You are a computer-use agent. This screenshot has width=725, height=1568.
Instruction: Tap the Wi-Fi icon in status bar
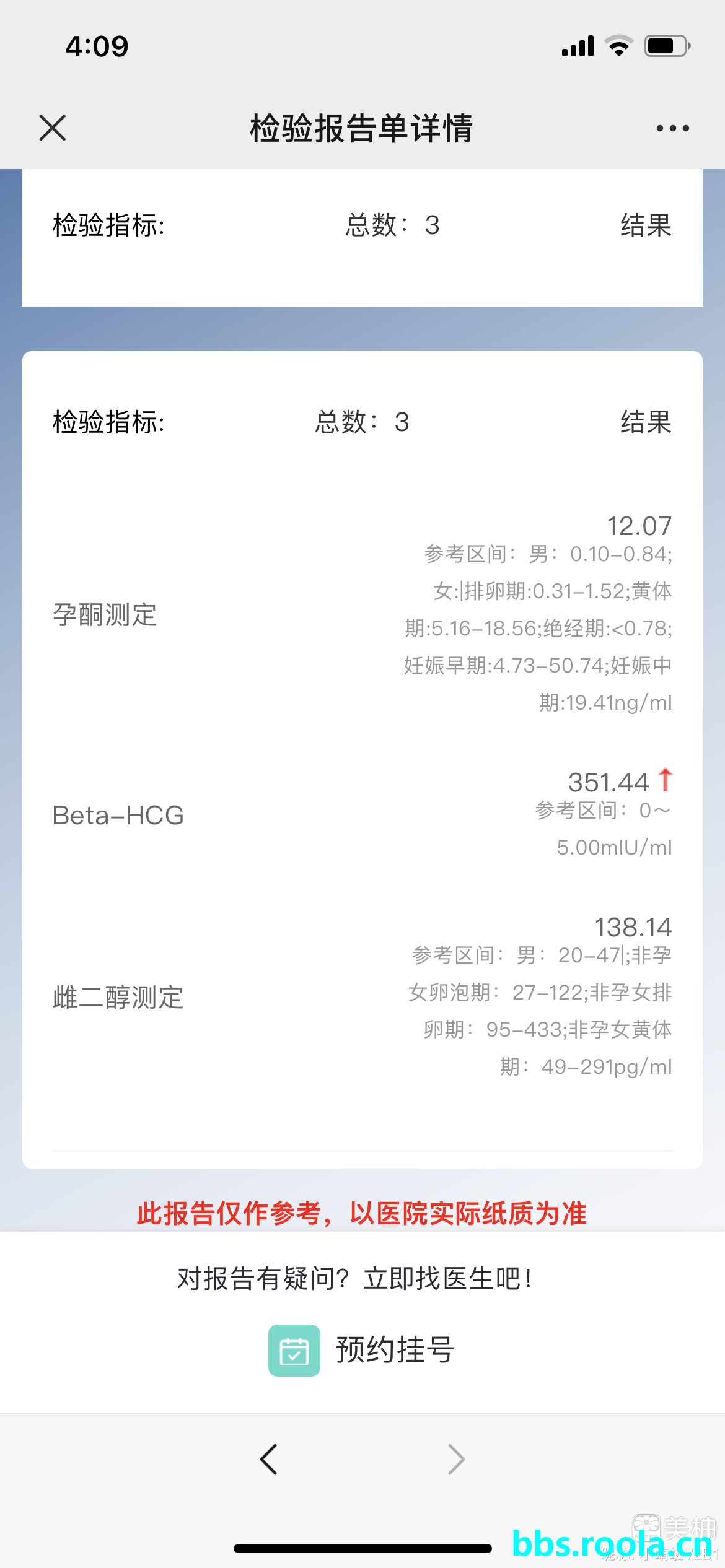(618, 46)
